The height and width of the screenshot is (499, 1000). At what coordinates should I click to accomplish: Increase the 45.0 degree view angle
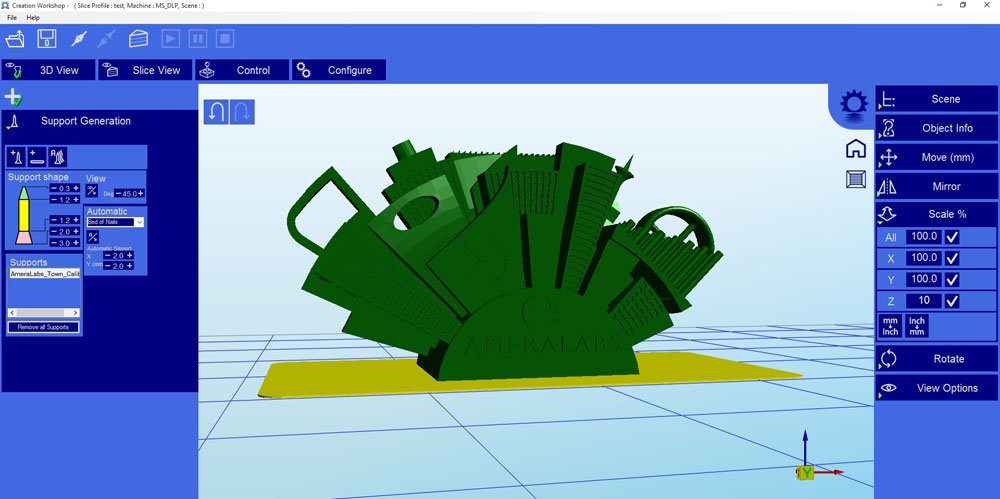pos(140,193)
